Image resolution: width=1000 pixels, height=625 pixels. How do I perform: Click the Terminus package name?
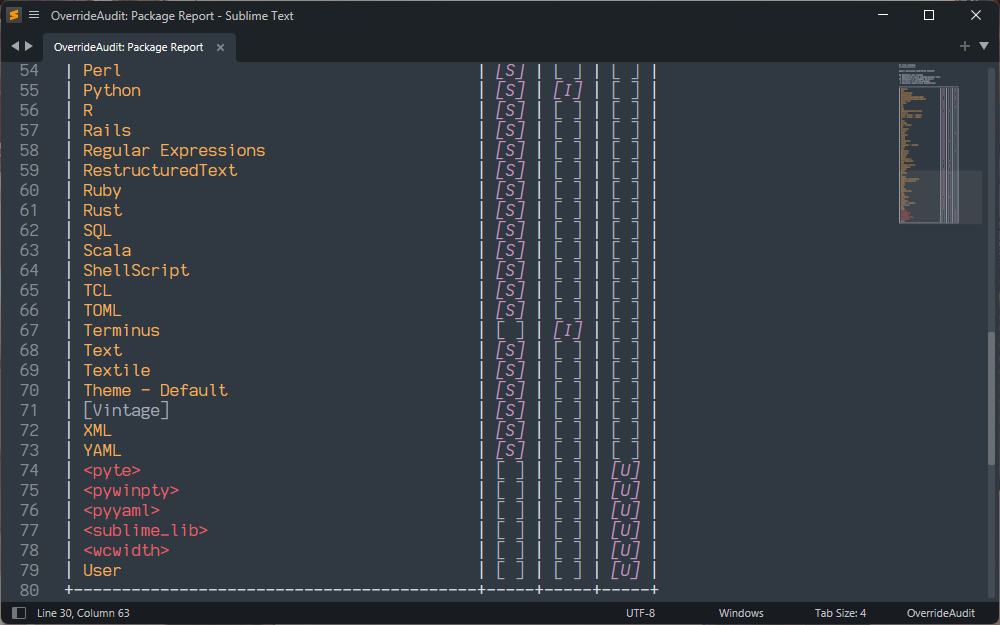pyautogui.click(x=121, y=330)
